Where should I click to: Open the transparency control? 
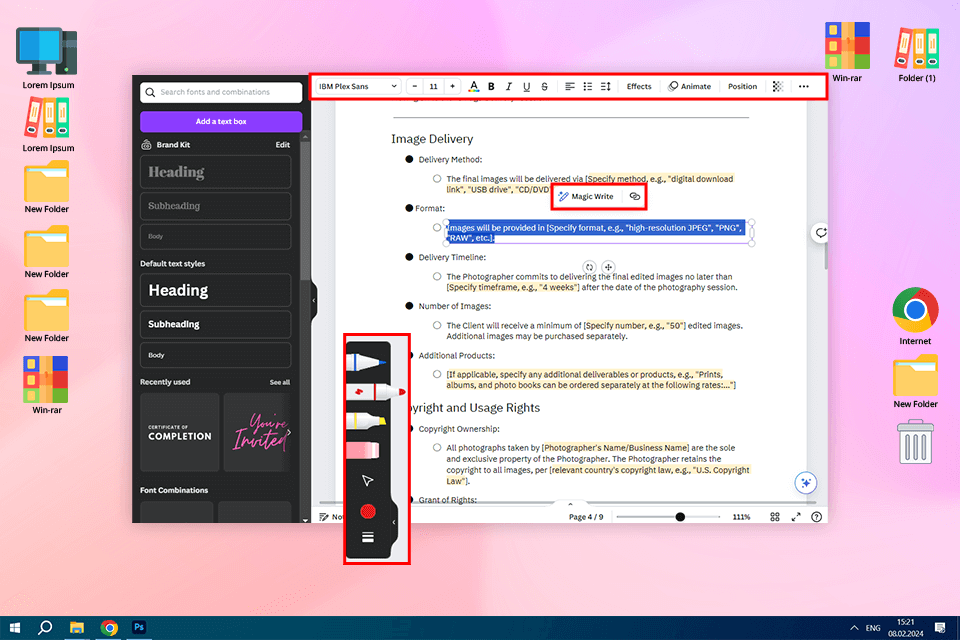(778, 86)
